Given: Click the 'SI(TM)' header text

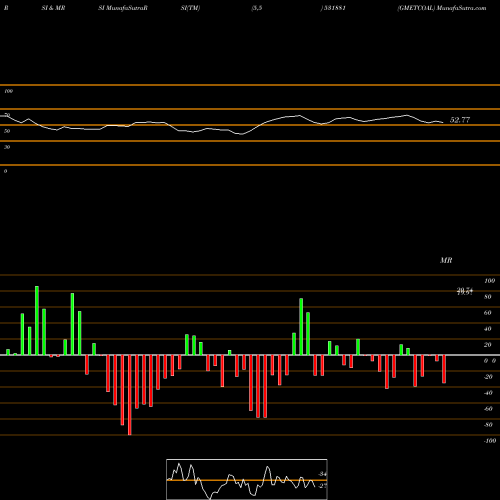Looking at the screenshot, I should [x=190, y=8].
